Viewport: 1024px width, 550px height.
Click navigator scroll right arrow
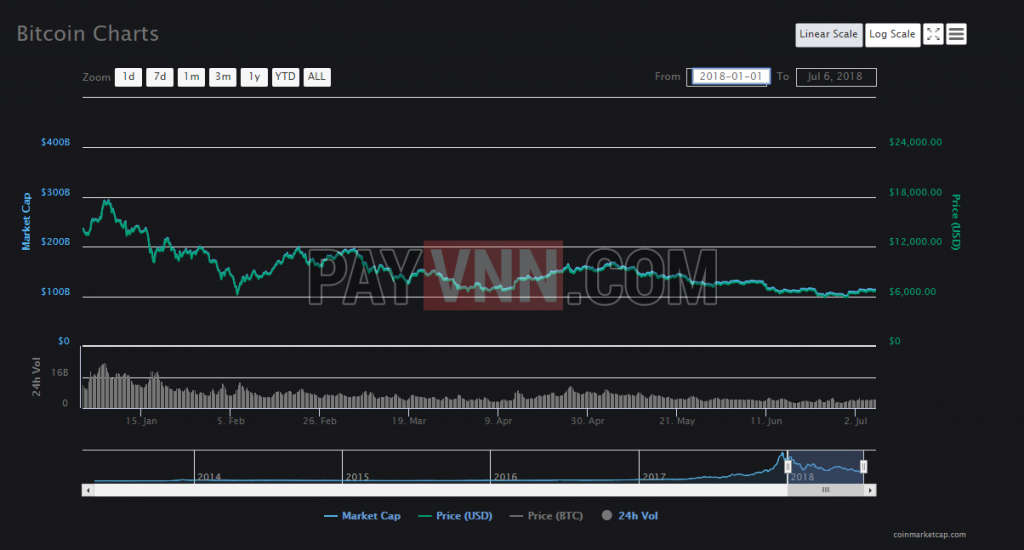[x=870, y=490]
